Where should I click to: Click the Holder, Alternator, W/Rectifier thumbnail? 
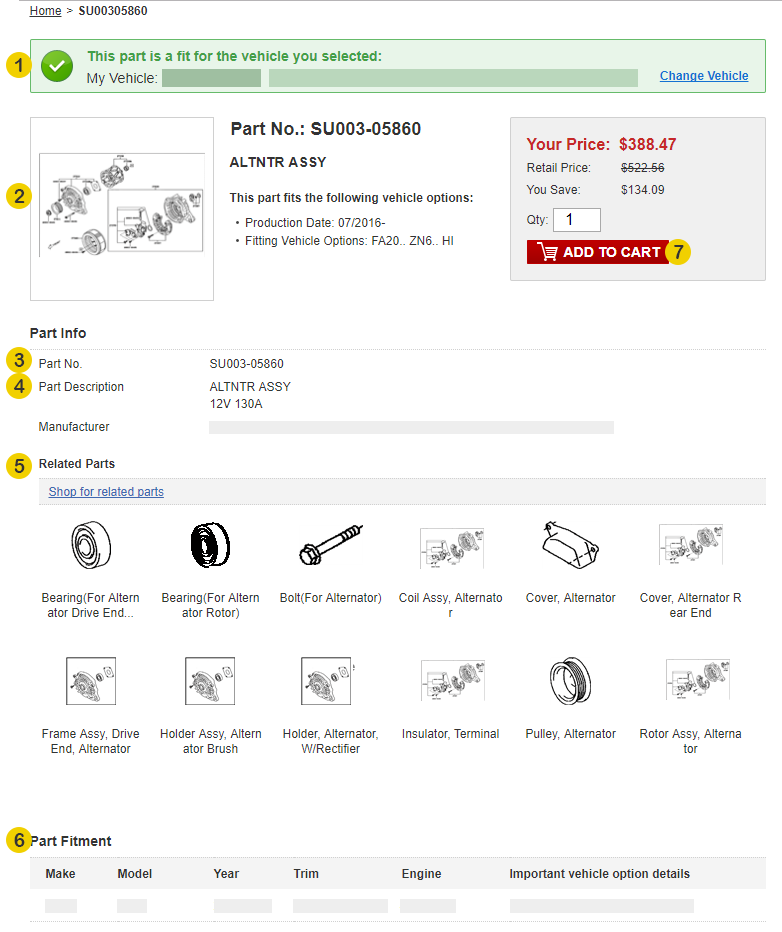[x=330, y=681]
